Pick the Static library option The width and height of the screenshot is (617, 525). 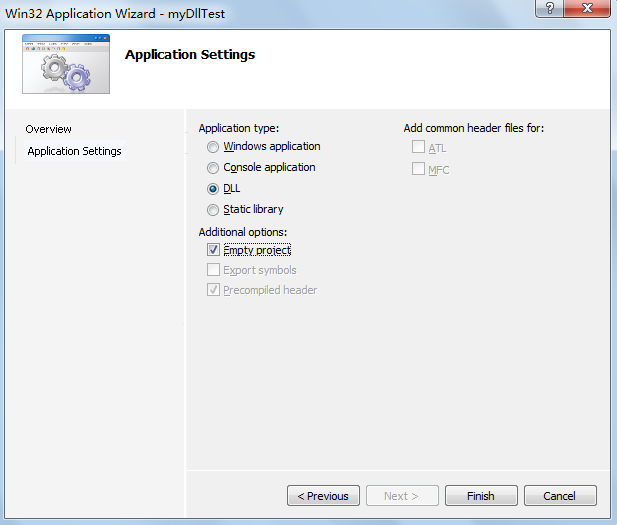(213, 210)
